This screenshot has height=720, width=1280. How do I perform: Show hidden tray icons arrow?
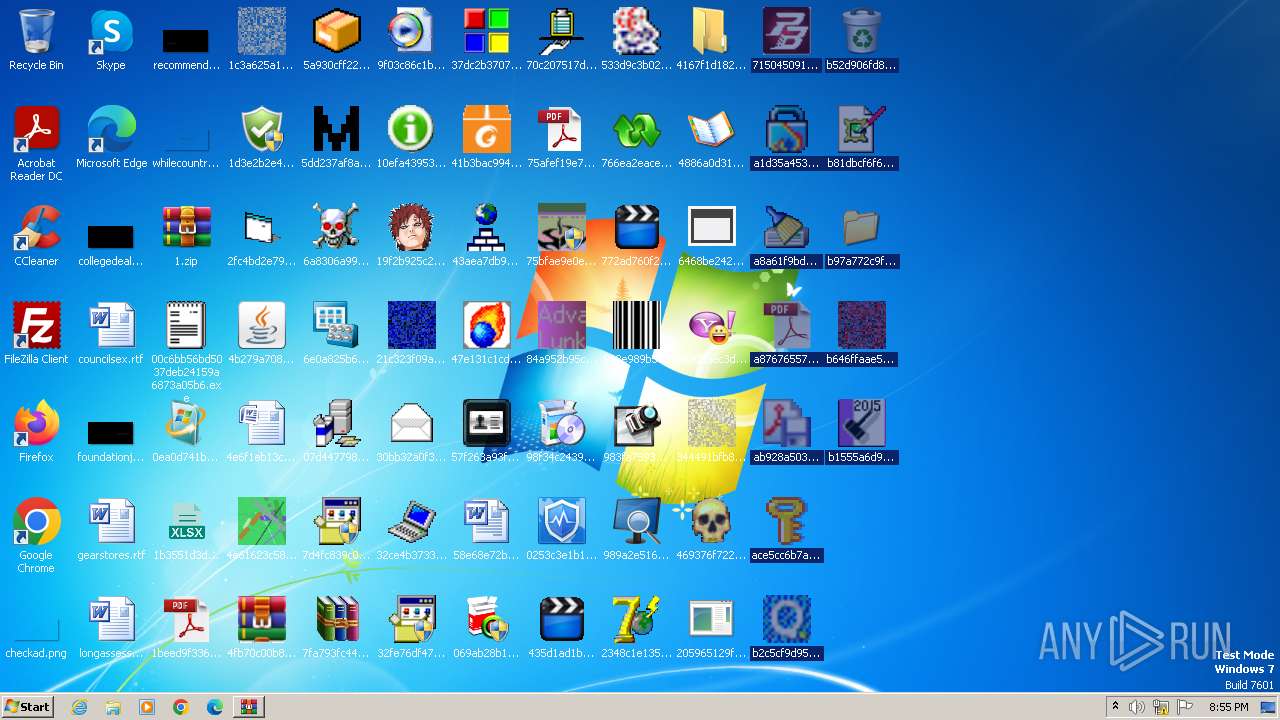tap(1115, 707)
